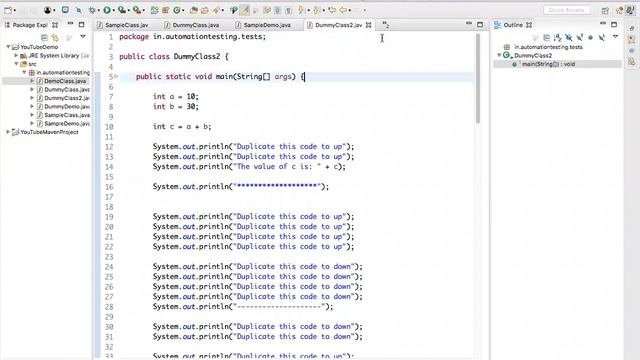
Task: Select main(String[]) : void in Outline
Action: pyautogui.click(x=548, y=64)
